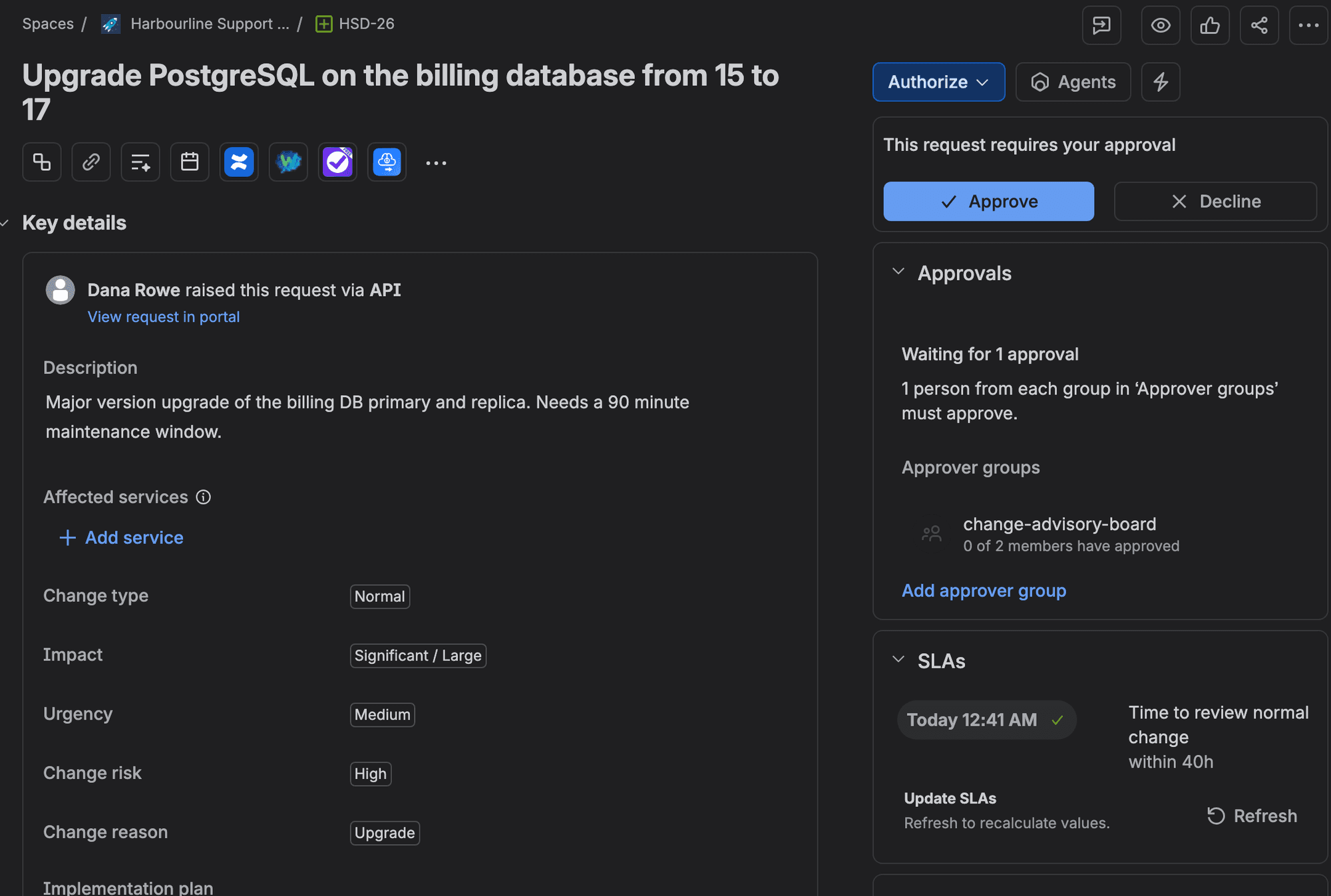
Task: Open the calendar icon in toolbar
Action: 190,162
